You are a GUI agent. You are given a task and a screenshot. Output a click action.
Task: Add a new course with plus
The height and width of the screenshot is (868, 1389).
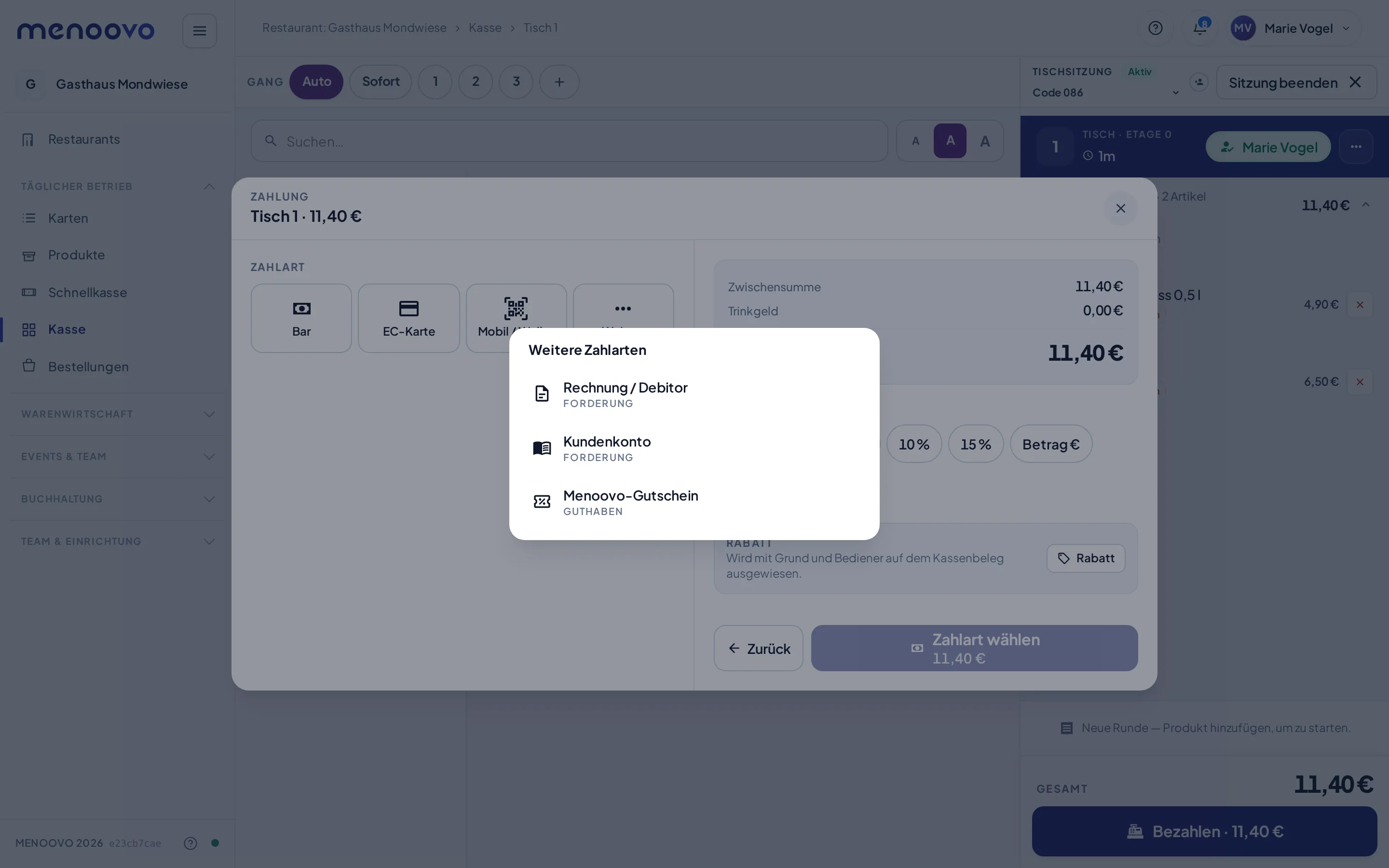tap(559, 81)
